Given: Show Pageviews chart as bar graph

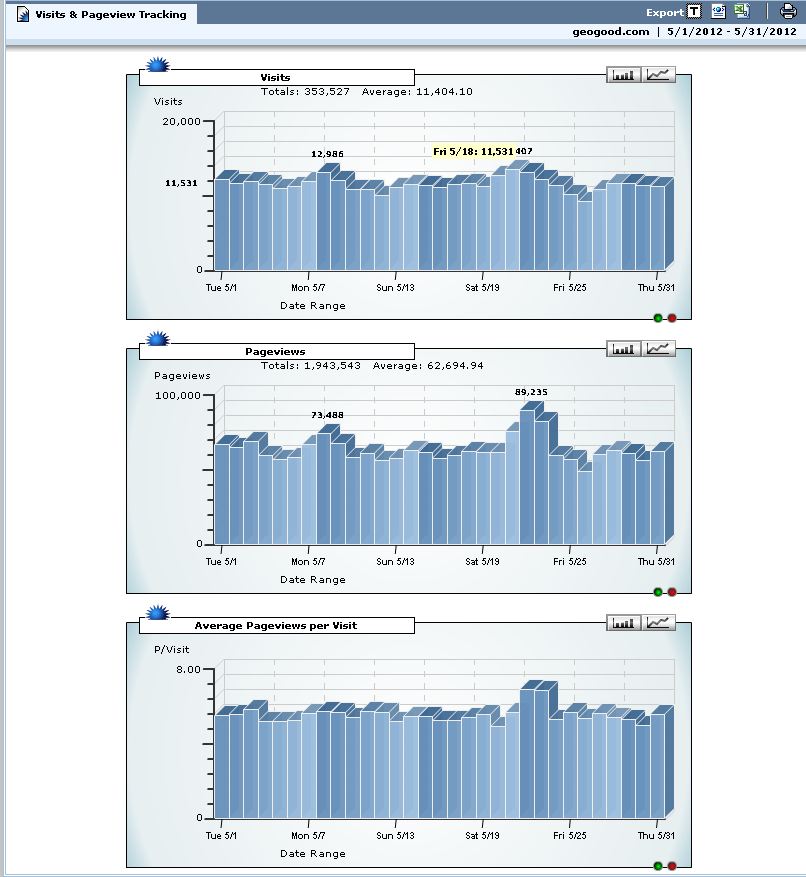Looking at the screenshot, I should (624, 349).
